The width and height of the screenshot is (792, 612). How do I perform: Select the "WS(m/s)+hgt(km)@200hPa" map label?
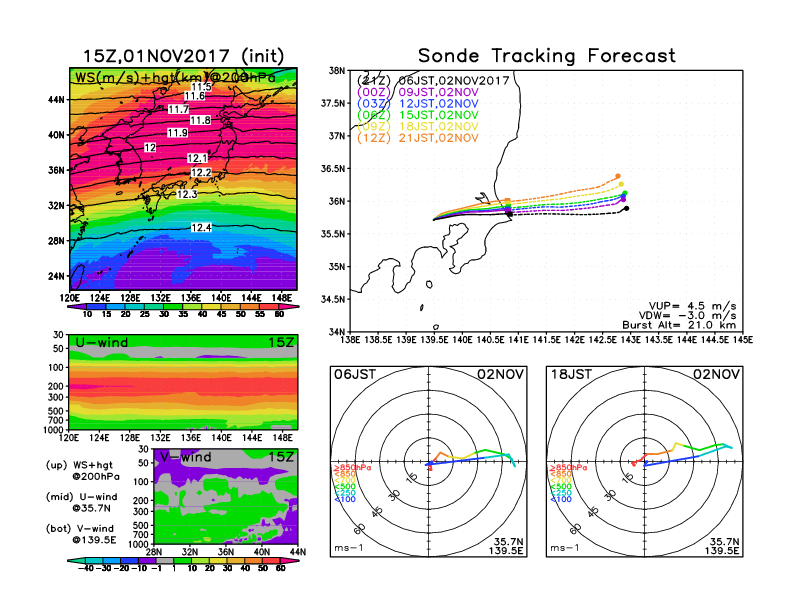(x=175, y=77)
